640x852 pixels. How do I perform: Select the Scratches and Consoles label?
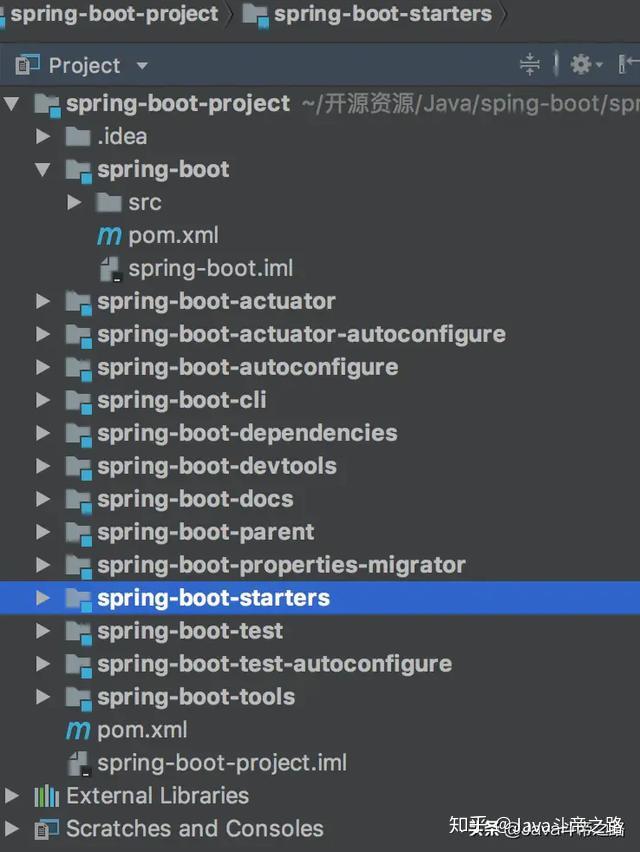194,829
